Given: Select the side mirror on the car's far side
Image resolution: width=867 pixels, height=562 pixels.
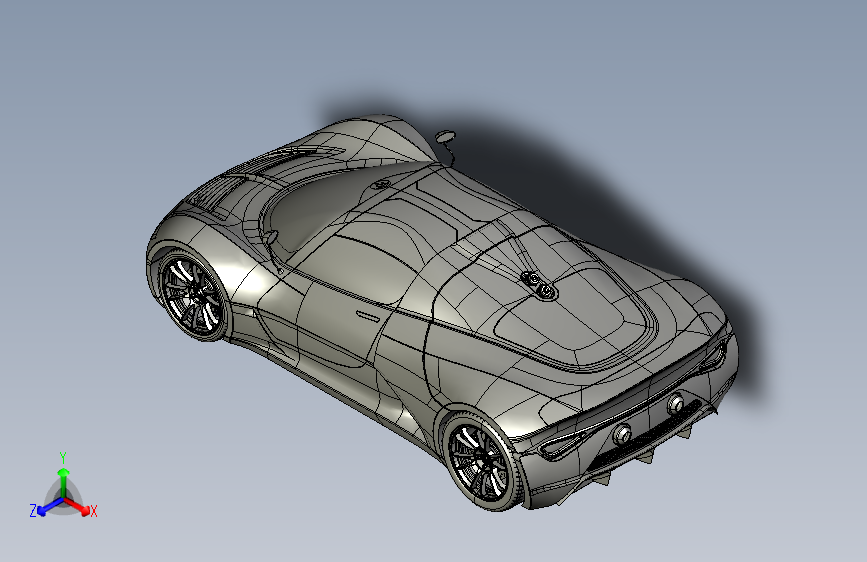Looking at the screenshot, I should 445,136.
